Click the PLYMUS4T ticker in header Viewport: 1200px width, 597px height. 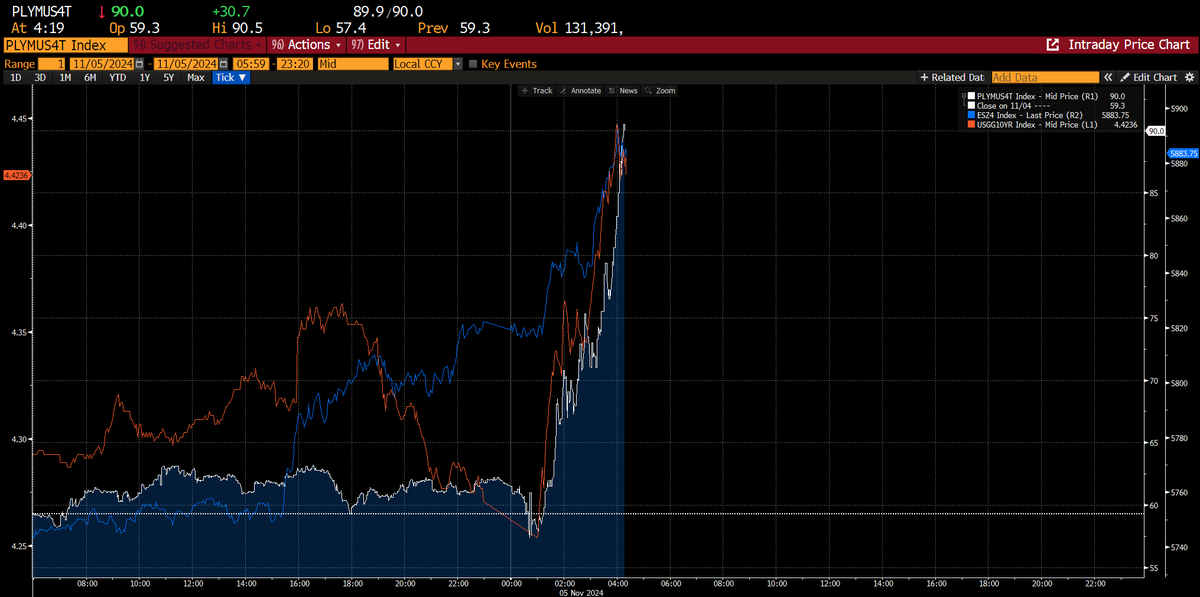[43, 11]
